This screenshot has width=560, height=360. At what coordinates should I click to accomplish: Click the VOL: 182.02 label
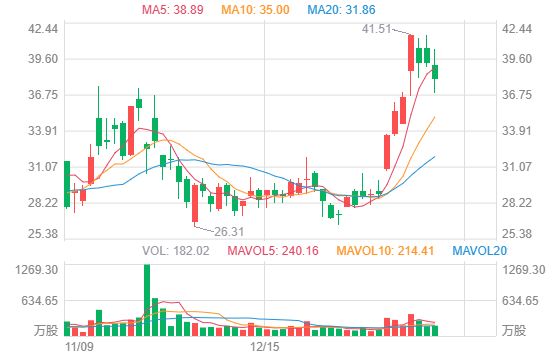pyautogui.click(x=176, y=250)
